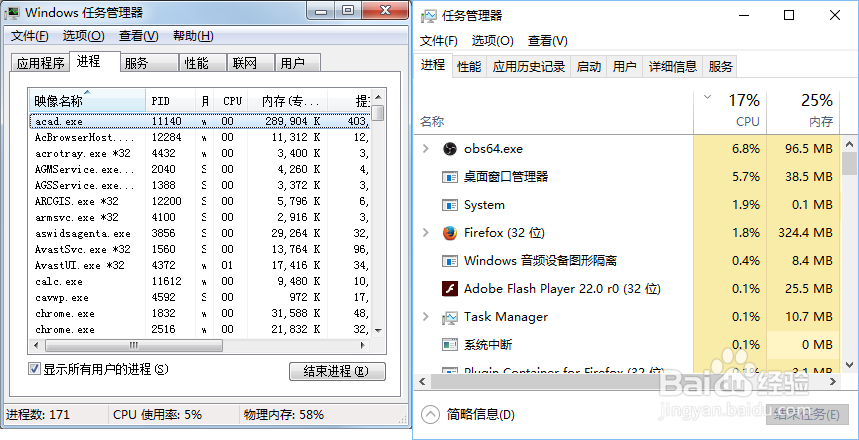This screenshot has width=859, height=440.
Task: Expand the obs64.exe process group
Action: coord(426,148)
